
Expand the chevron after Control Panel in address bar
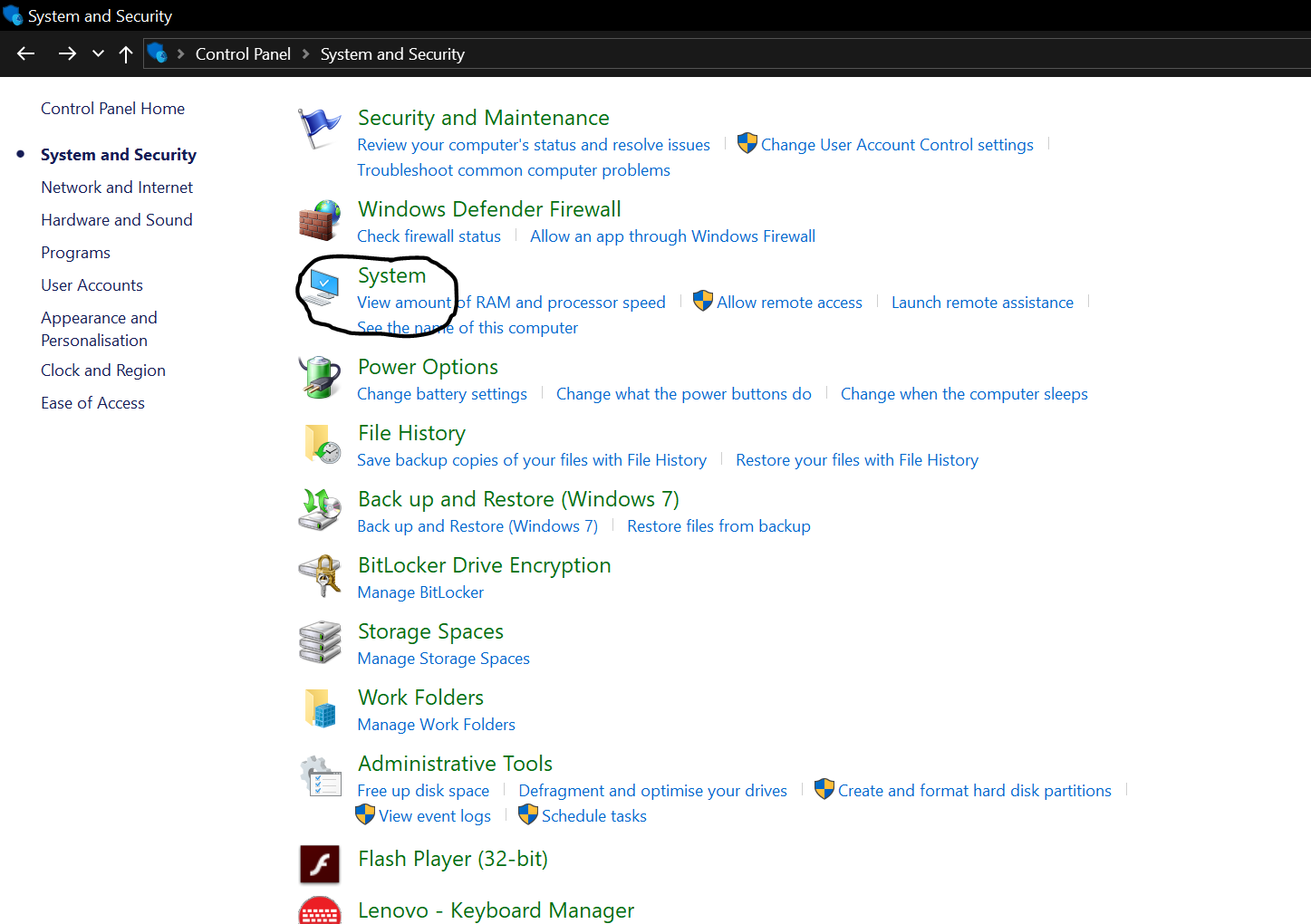305,54
